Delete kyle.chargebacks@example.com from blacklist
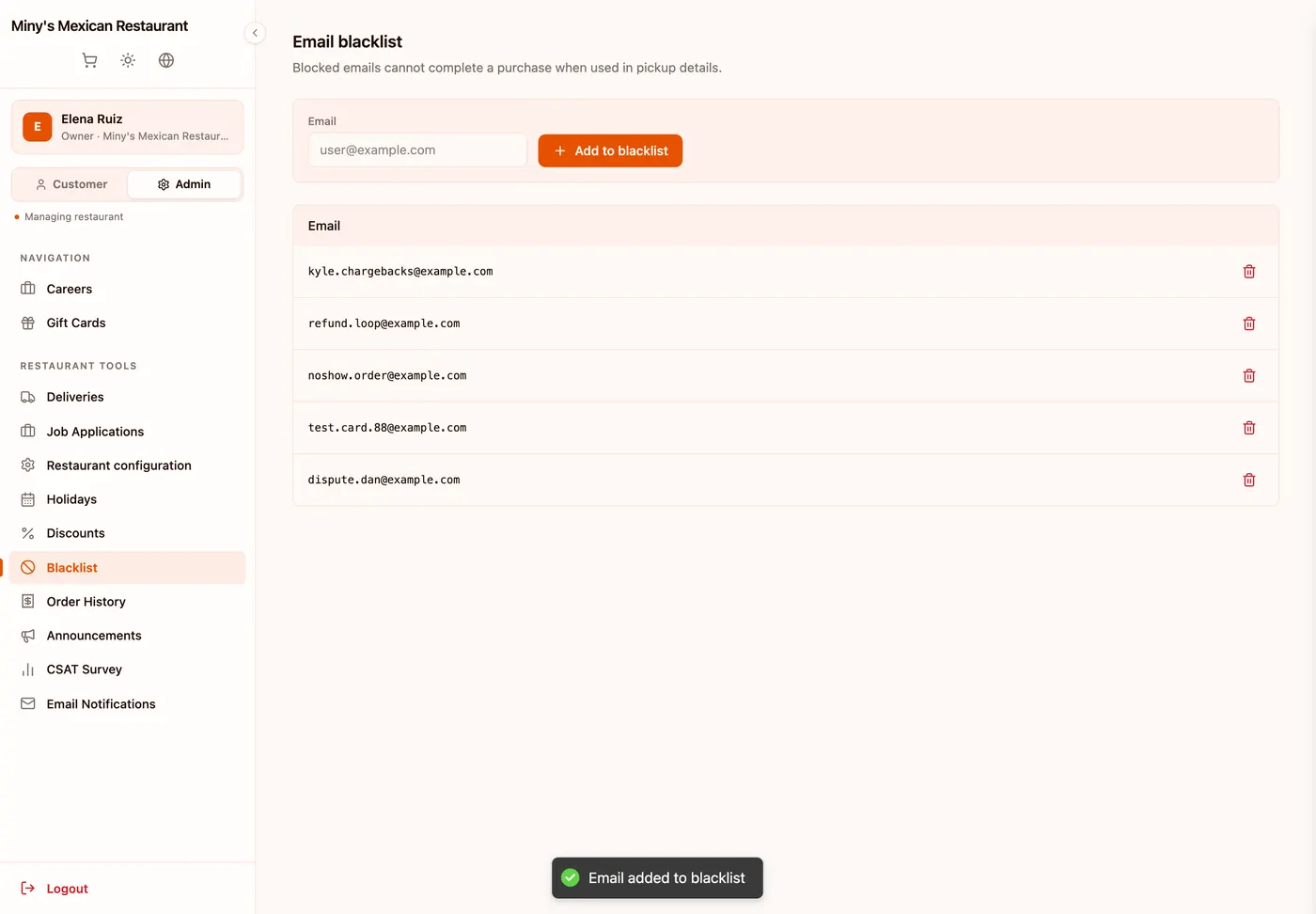This screenshot has width=1316, height=914. [x=1249, y=272]
